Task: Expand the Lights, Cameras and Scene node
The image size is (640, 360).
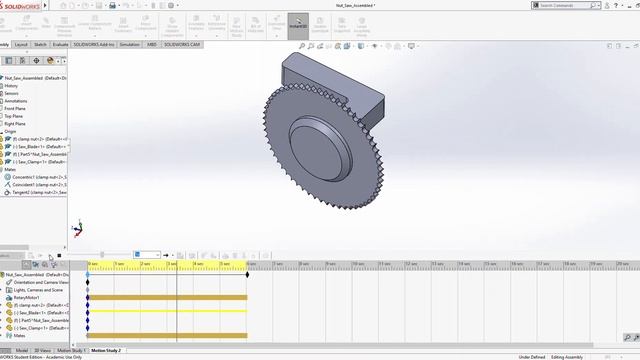Action: (1, 290)
